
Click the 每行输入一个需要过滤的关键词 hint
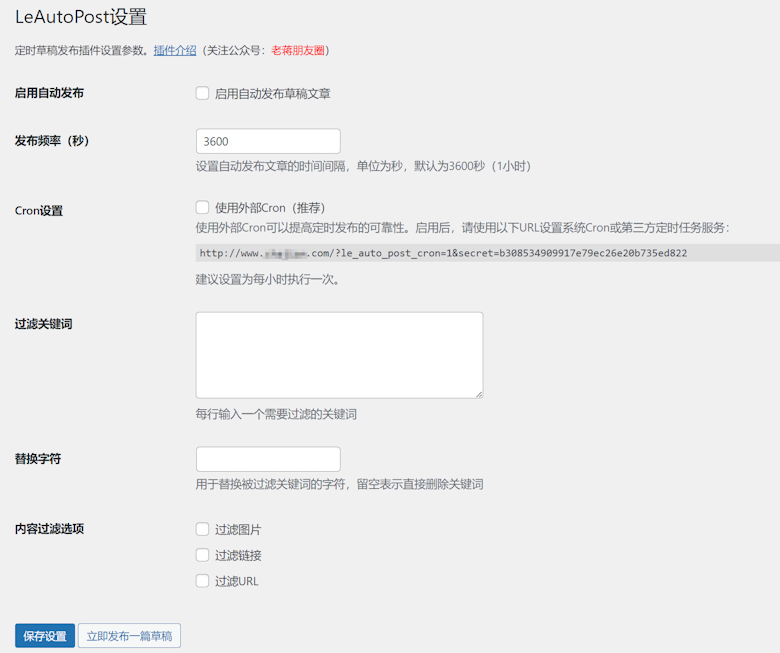pos(276,414)
